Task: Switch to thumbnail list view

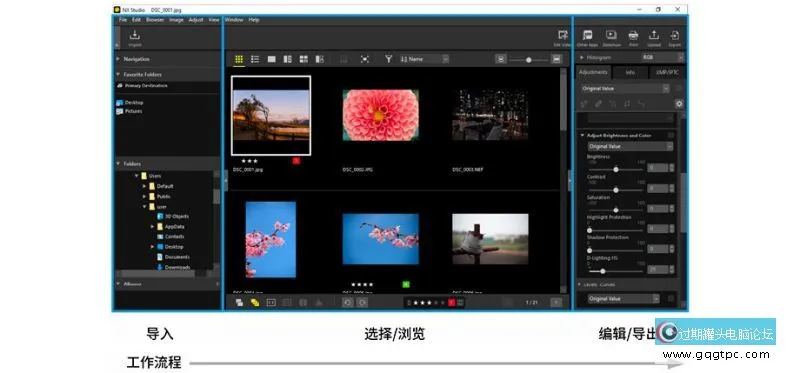Action: [x=255, y=59]
